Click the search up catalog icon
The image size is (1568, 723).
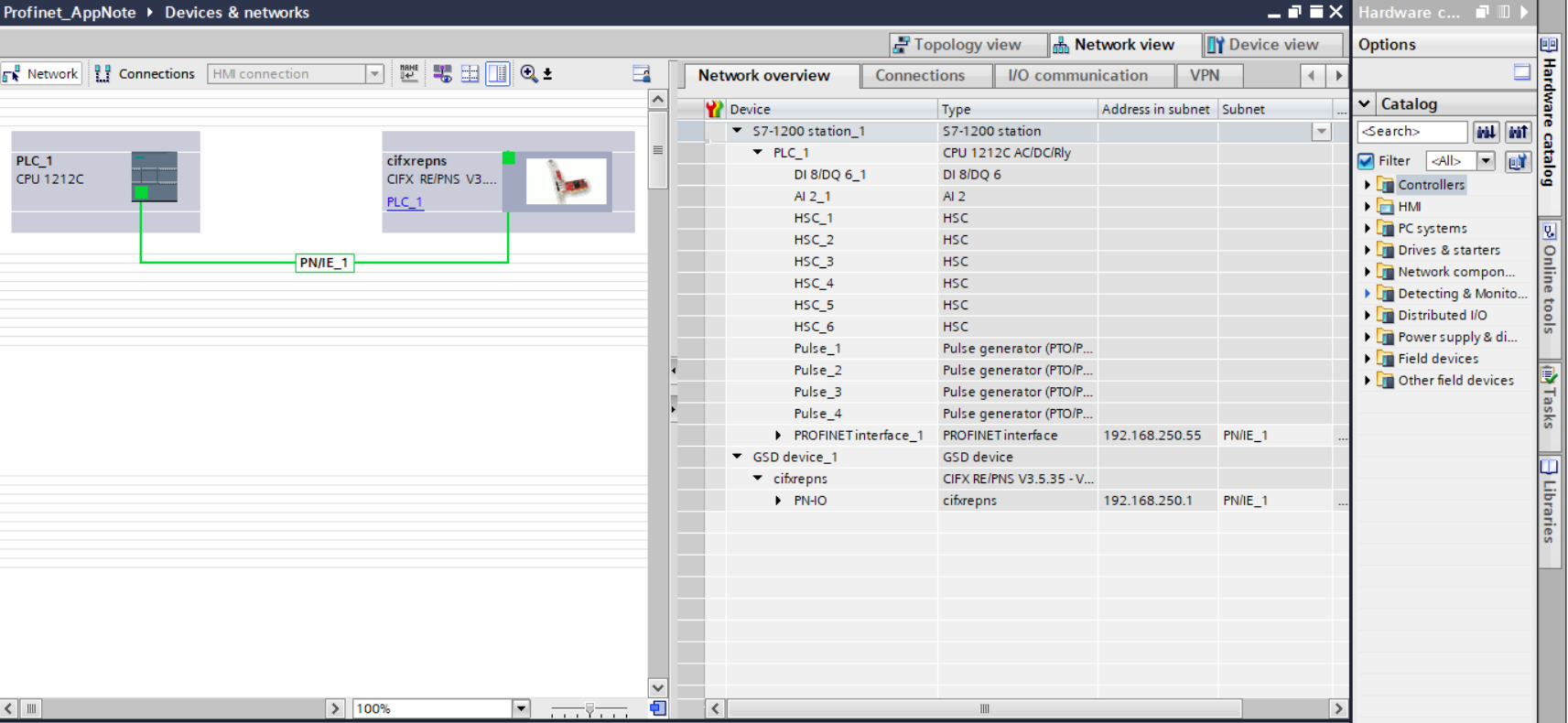pyautogui.click(x=1518, y=132)
